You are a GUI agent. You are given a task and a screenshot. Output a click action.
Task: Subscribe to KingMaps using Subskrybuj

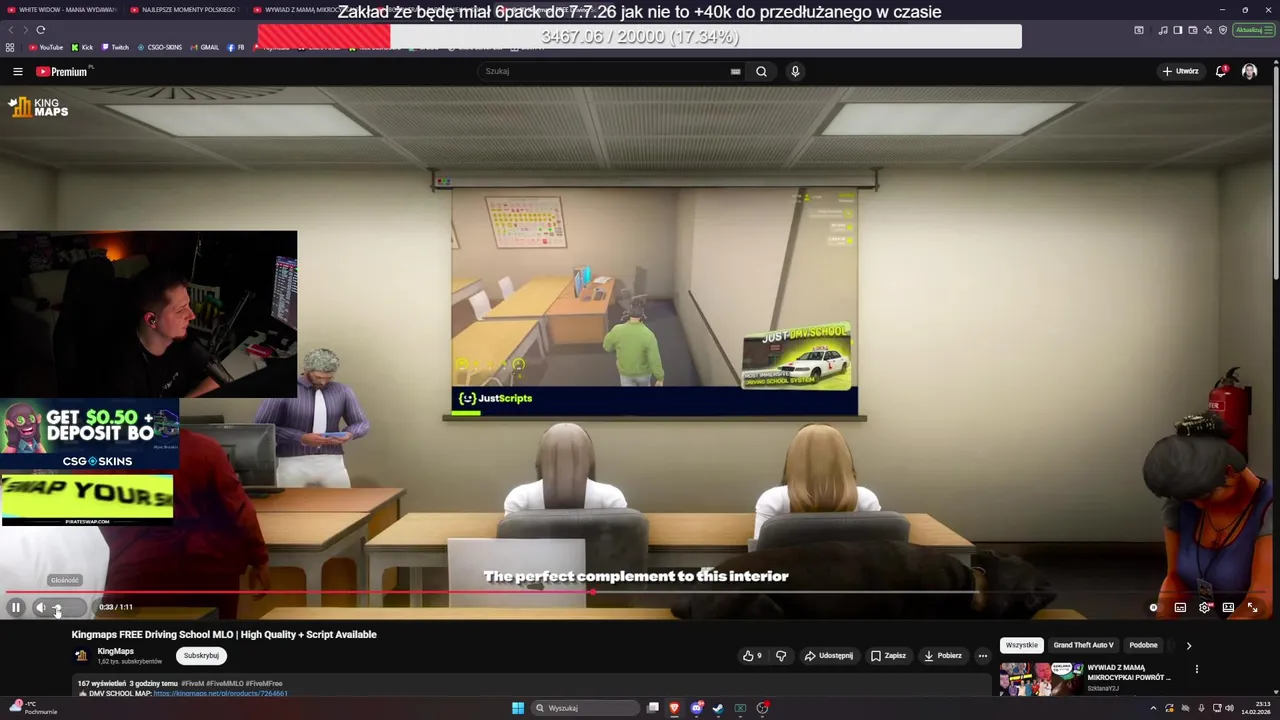[x=201, y=656]
